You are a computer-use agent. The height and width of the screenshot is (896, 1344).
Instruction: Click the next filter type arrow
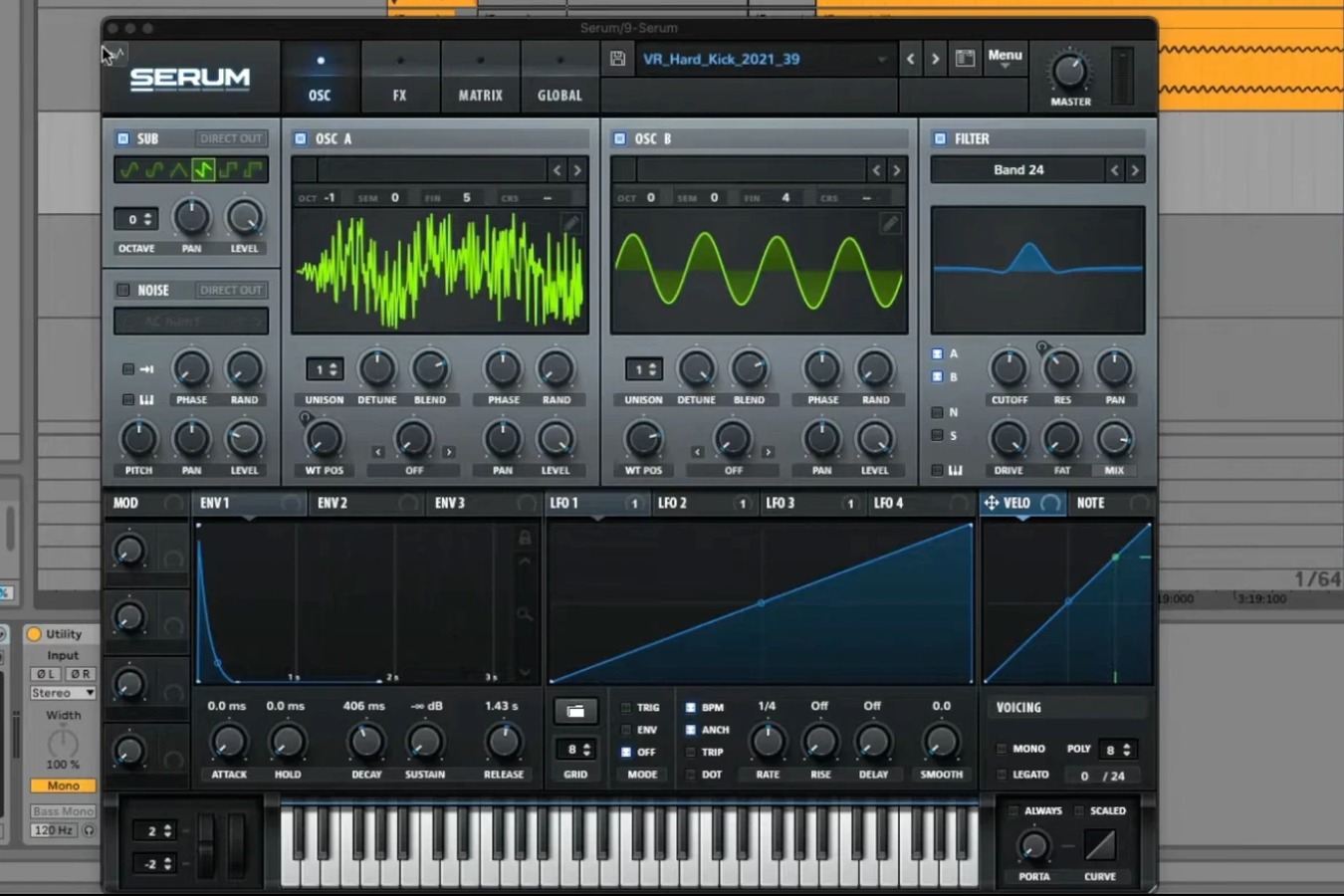pyautogui.click(x=1135, y=170)
